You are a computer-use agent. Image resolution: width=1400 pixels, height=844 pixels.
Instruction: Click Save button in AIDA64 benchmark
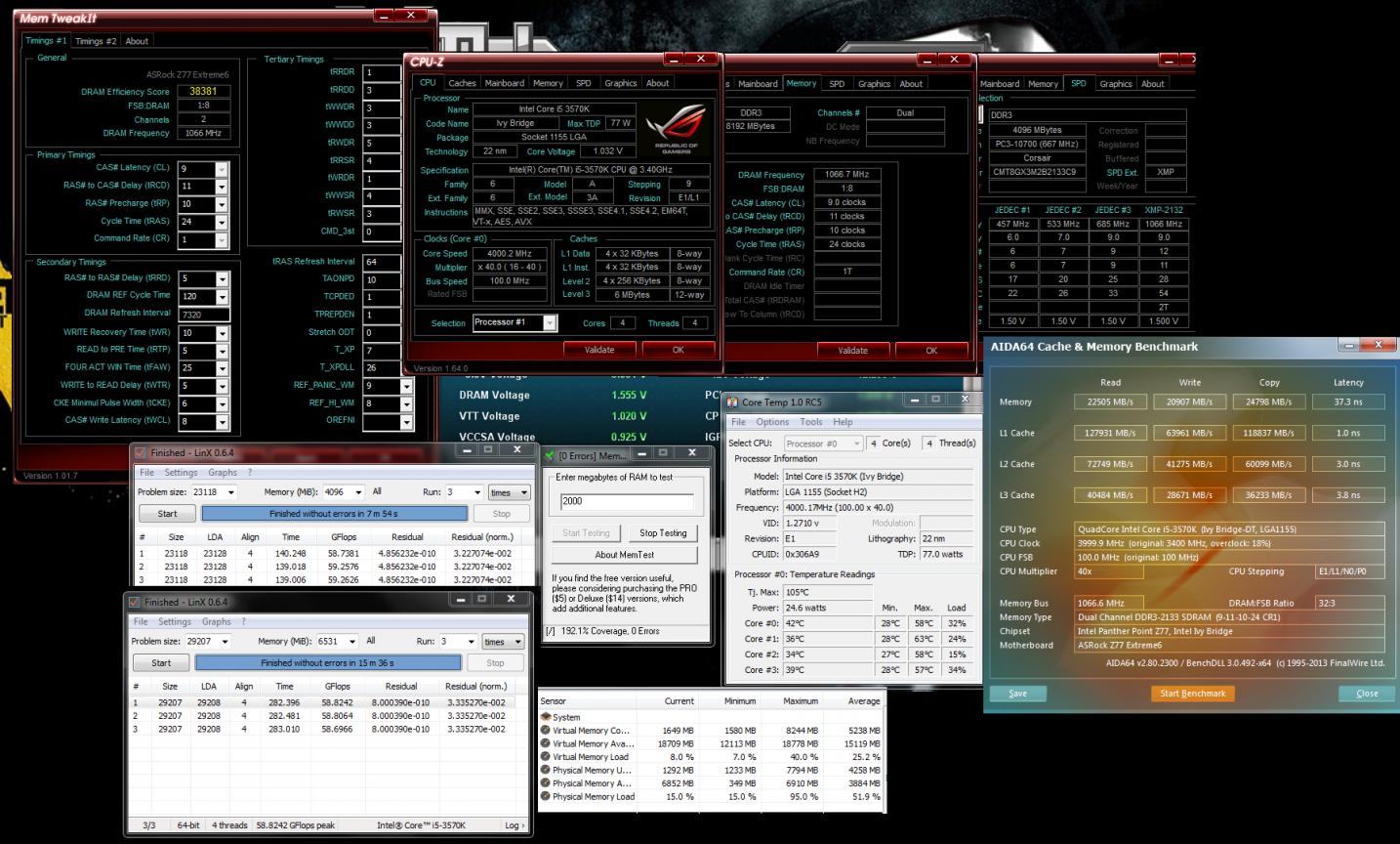coord(1017,694)
